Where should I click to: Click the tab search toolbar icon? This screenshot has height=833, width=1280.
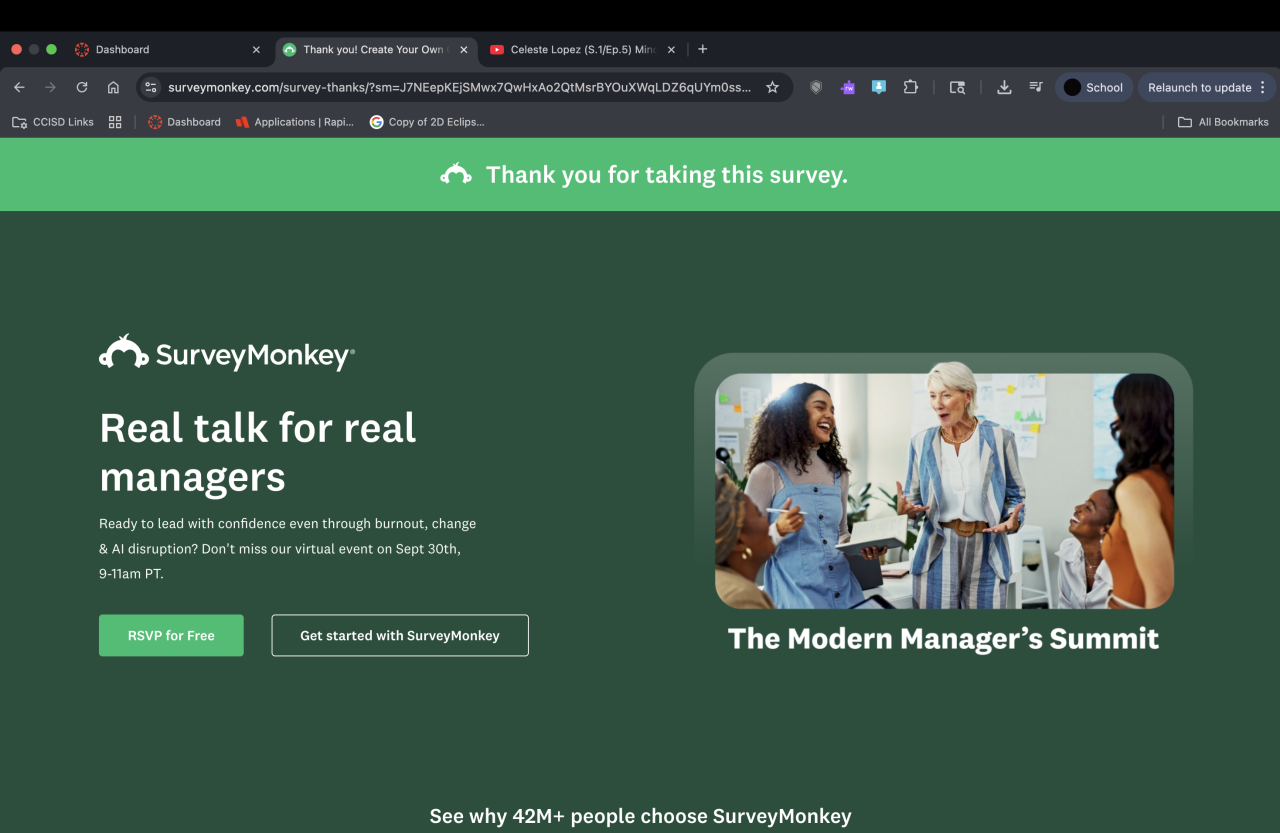coord(957,87)
